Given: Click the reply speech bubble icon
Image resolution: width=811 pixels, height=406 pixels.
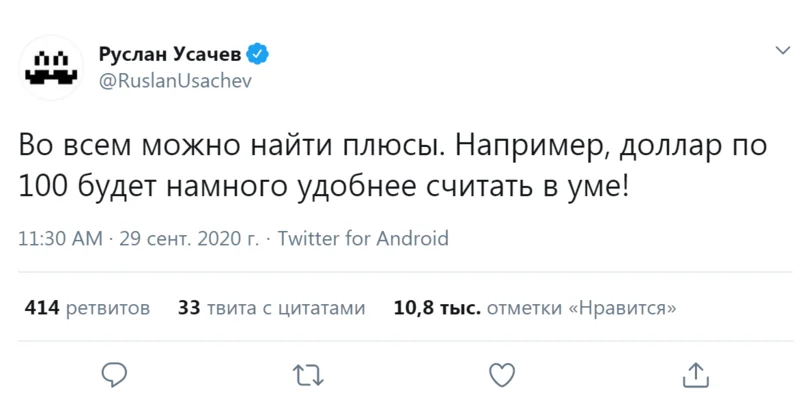Looking at the screenshot, I should point(115,374).
